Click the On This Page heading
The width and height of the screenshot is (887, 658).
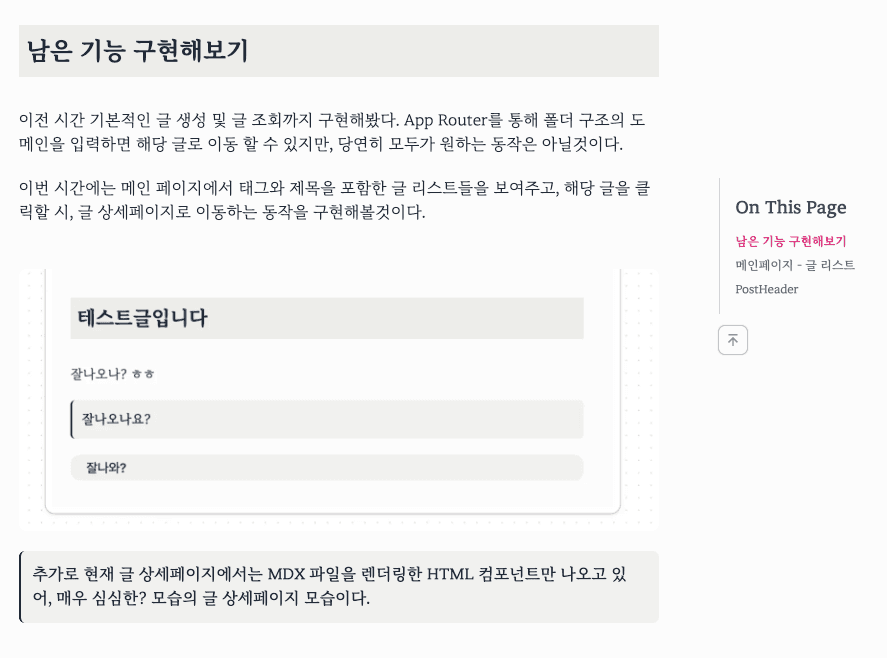click(x=790, y=207)
